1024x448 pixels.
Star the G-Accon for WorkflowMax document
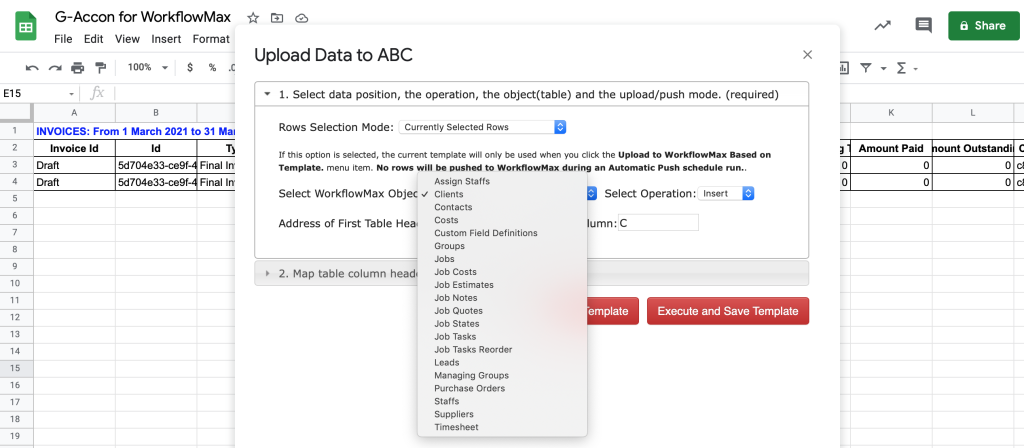tap(253, 18)
